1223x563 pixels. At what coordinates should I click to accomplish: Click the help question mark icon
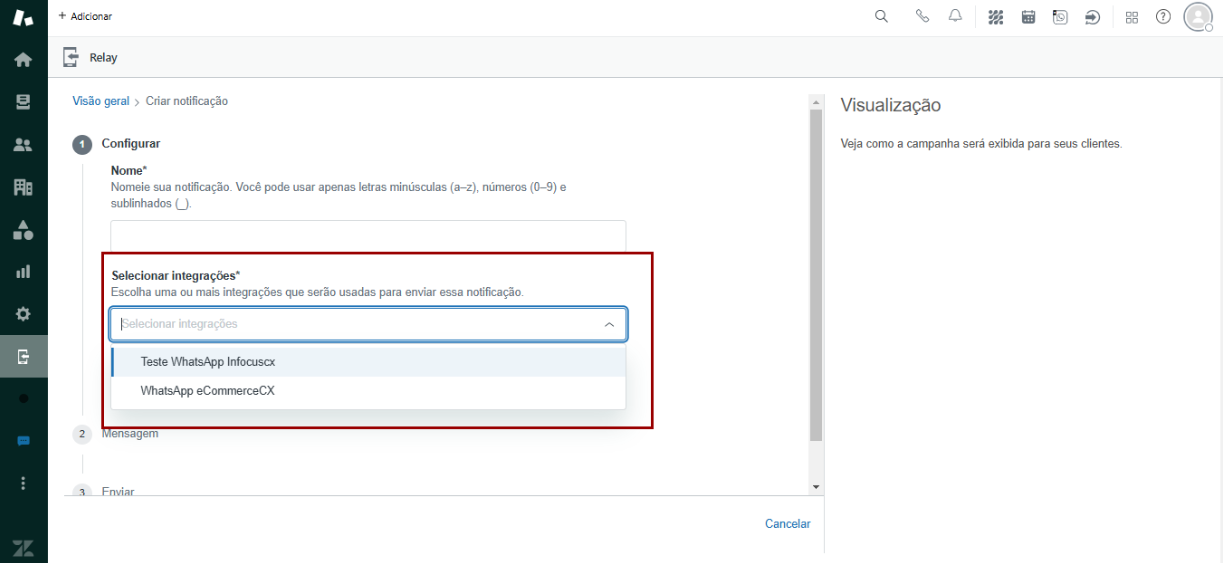(1163, 17)
